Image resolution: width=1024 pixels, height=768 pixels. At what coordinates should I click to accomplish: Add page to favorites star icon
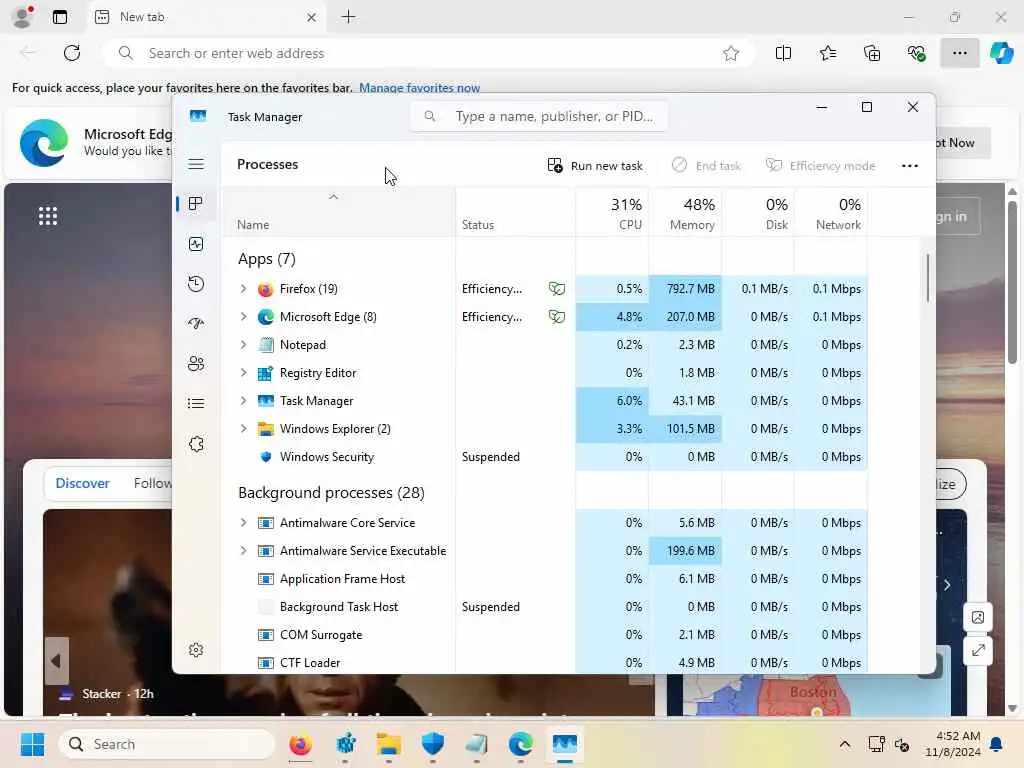[x=731, y=53]
